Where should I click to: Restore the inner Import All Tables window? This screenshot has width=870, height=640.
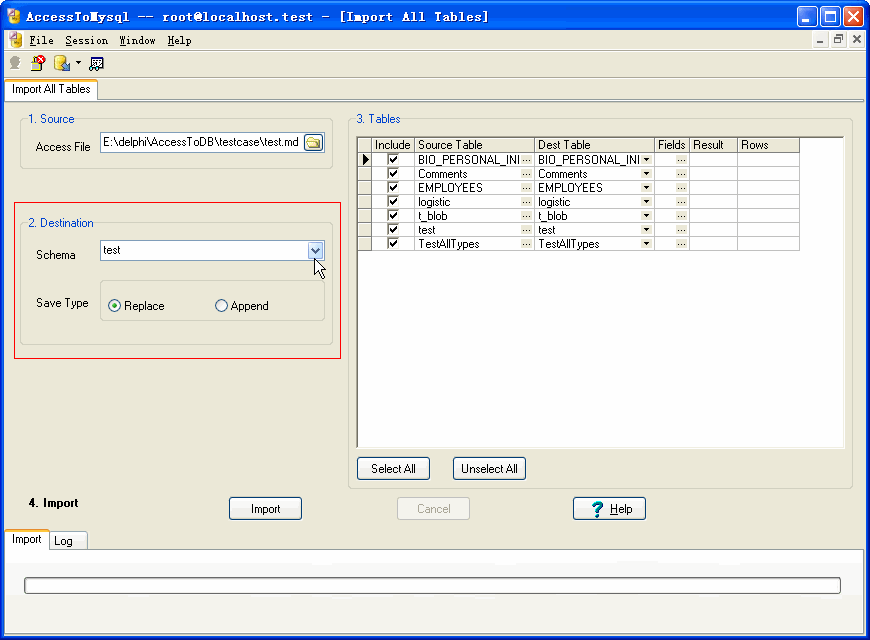pyautogui.click(x=838, y=39)
